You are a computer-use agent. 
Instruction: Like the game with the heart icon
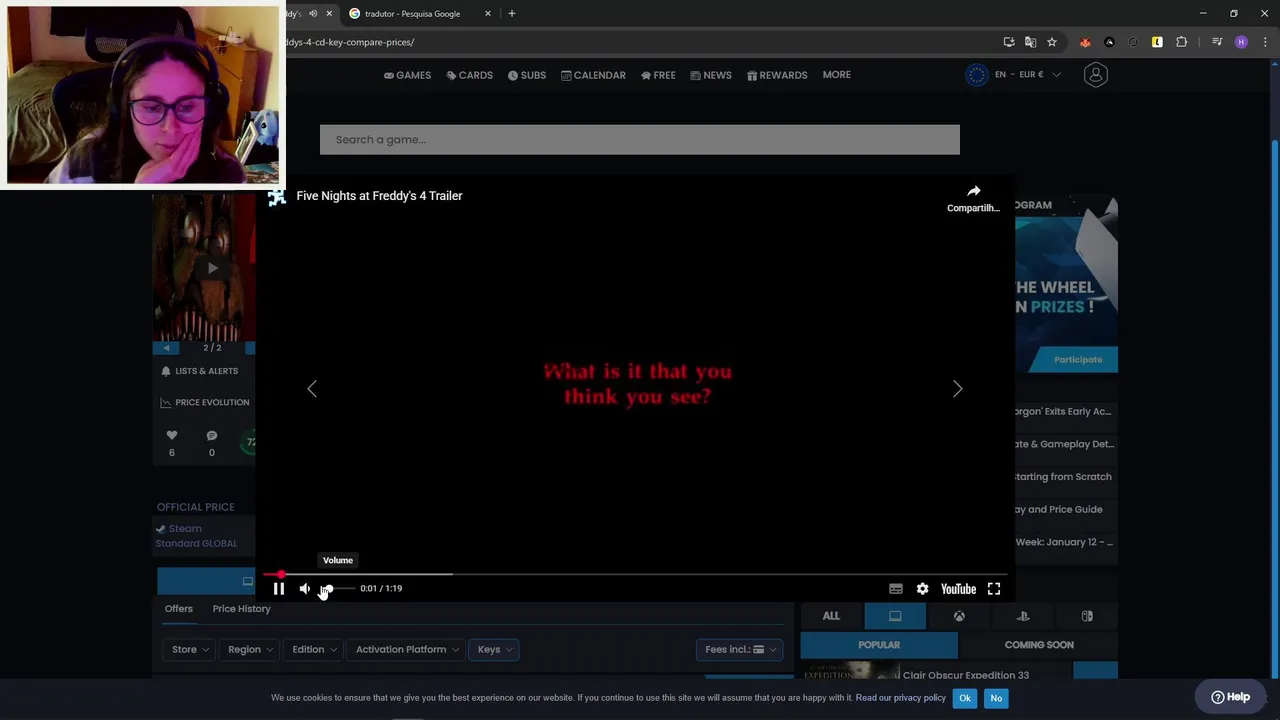tap(172, 436)
